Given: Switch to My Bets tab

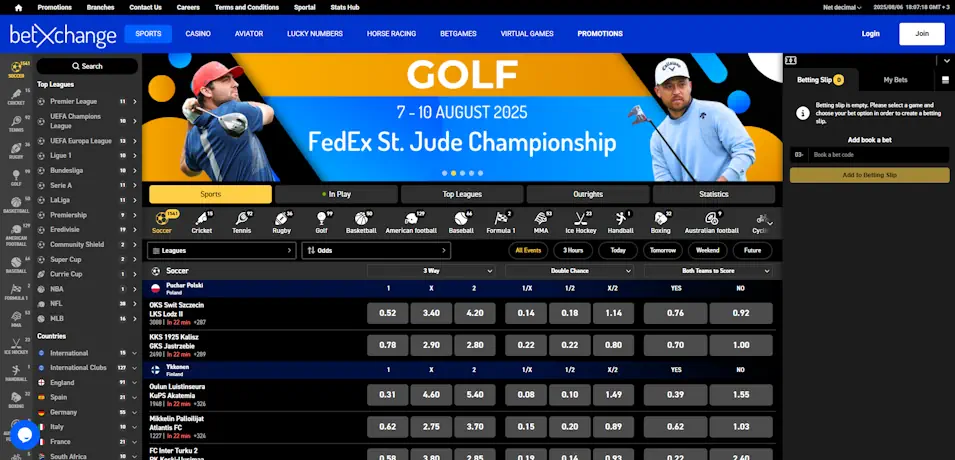Looking at the screenshot, I should tap(895, 80).
